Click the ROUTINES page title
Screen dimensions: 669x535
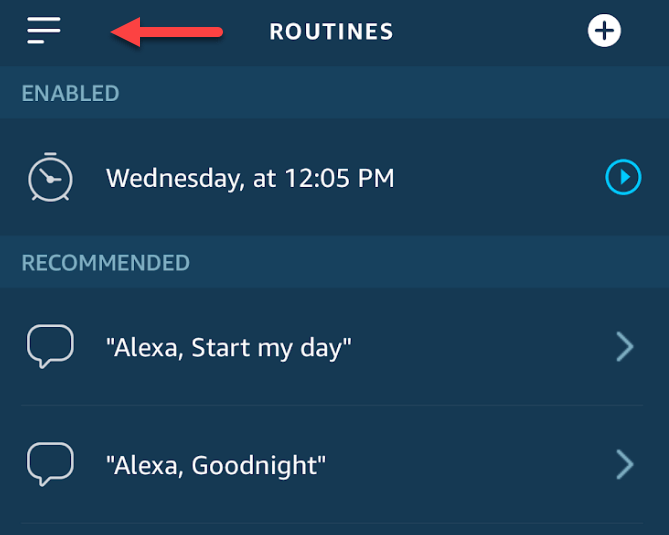click(x=331, y=32)
